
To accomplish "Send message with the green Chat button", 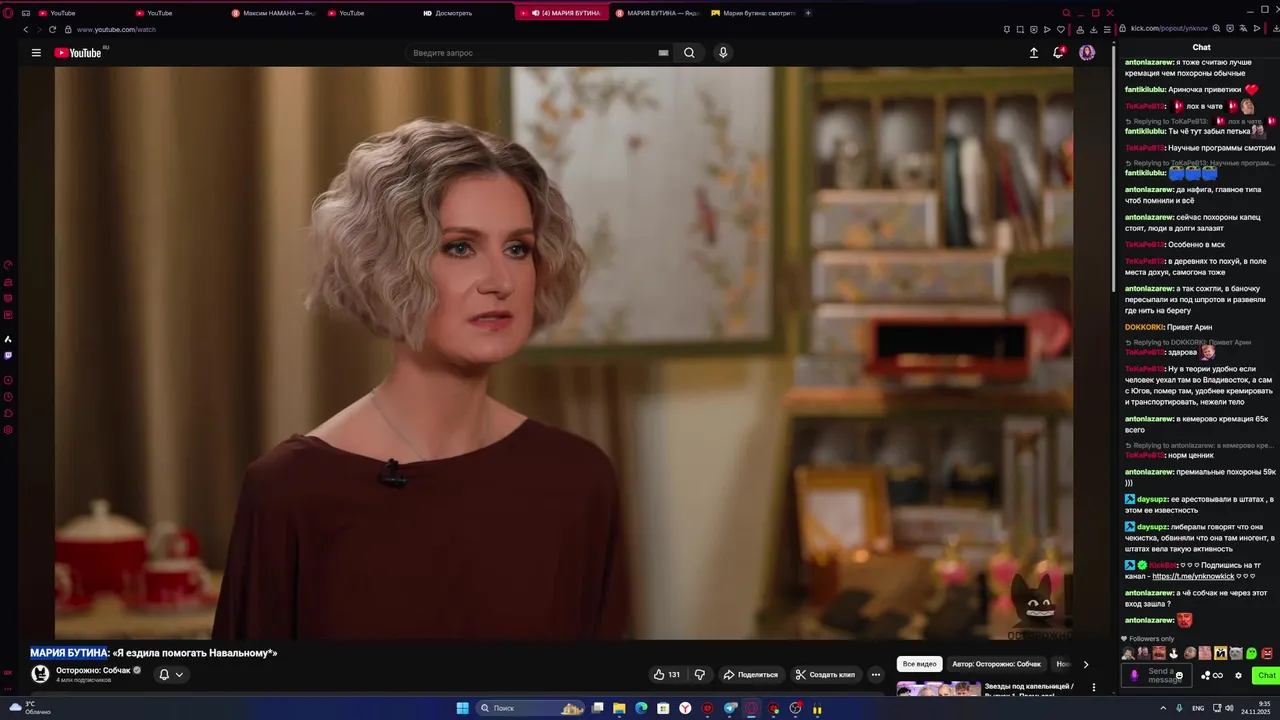I will [x=1266, y=676].
